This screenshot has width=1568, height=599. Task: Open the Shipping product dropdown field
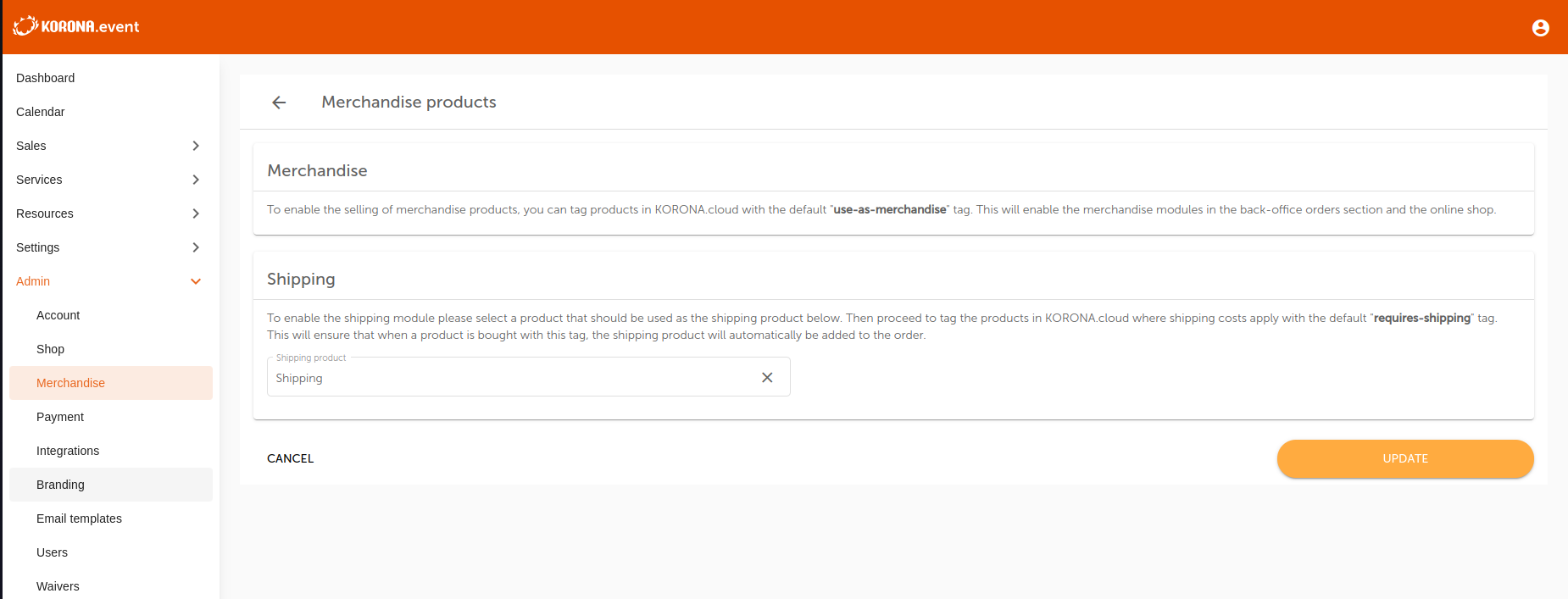pyautogui.click(x=529, y=377)
